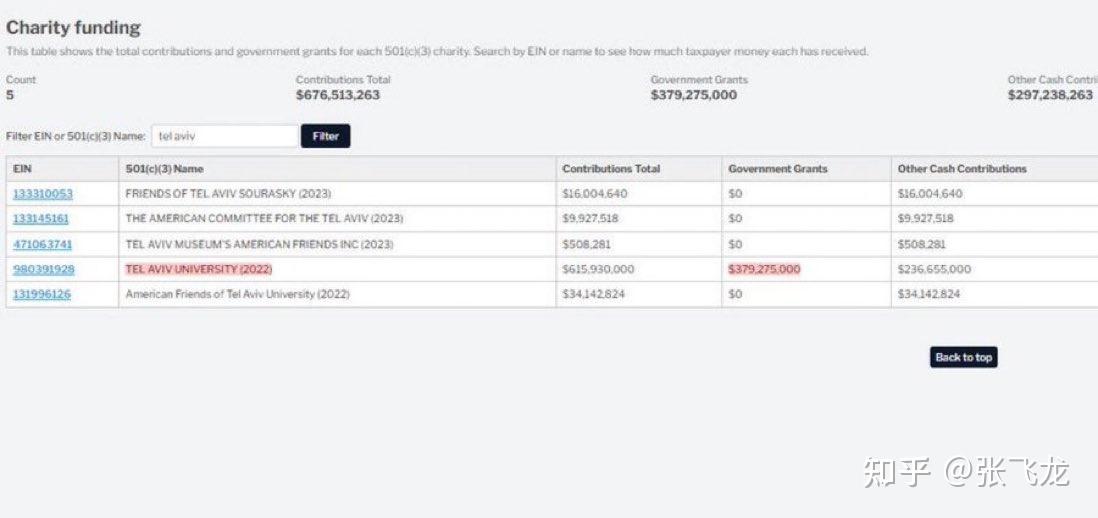This screenshot has width=1098, height=518.
Task: Select the highlighted TEL AVIV UNIVERSITY (2022) name
Action: 199,270
